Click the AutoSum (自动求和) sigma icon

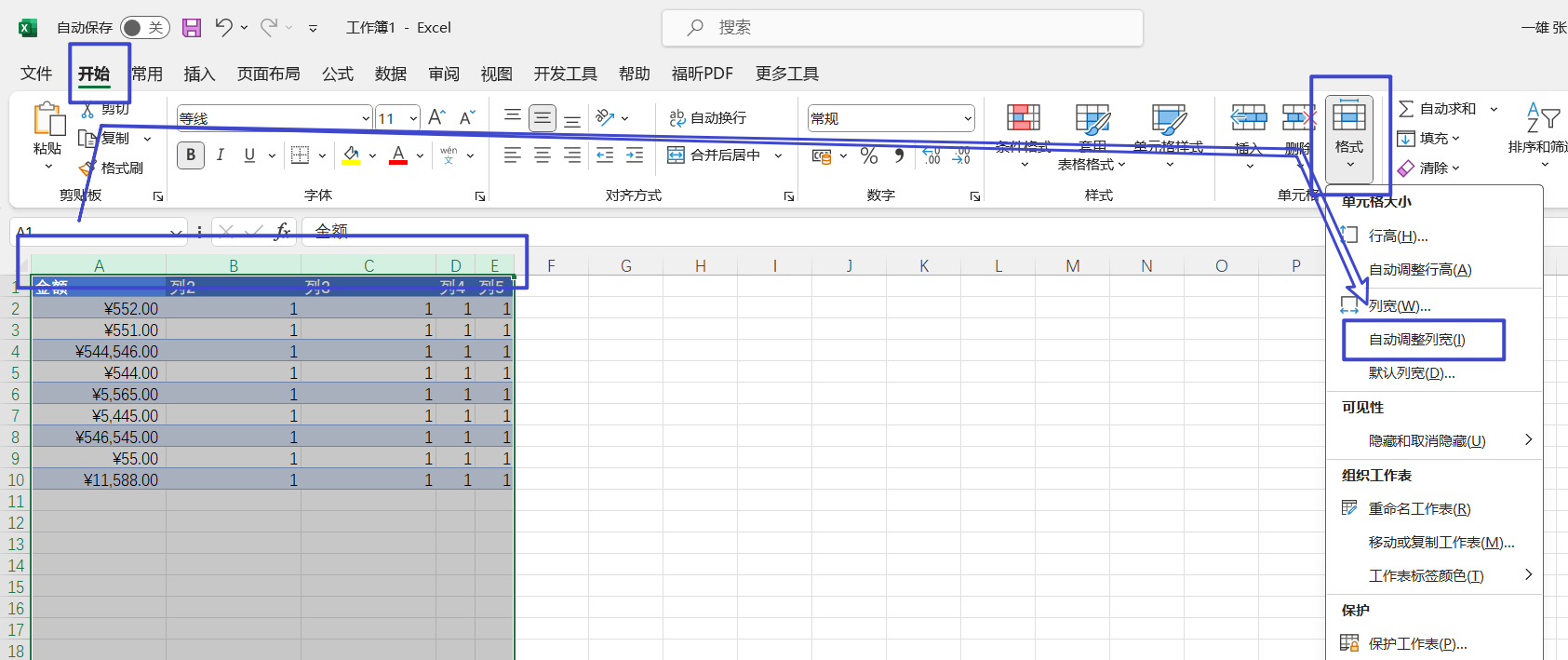click(x=1406, y=109)
